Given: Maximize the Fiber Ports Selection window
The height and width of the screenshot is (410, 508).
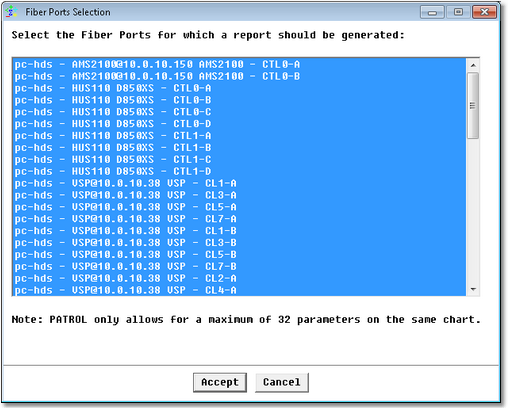Looking at the screenshot, I should pos(458,12).
